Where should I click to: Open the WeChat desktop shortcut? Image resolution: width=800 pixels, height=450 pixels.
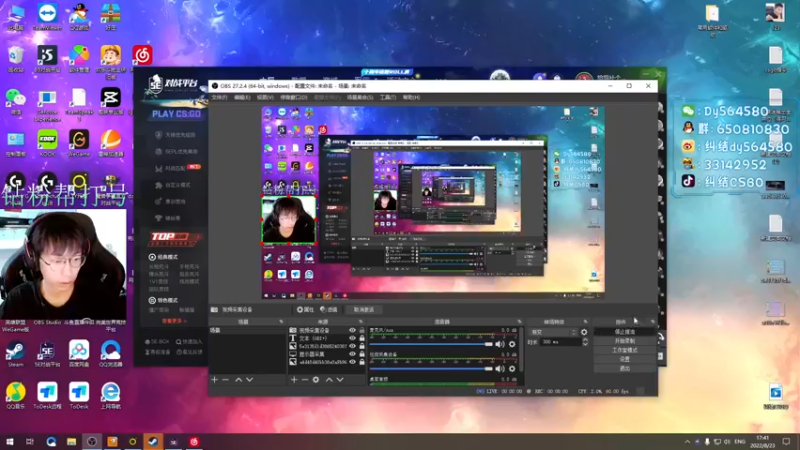16,101
